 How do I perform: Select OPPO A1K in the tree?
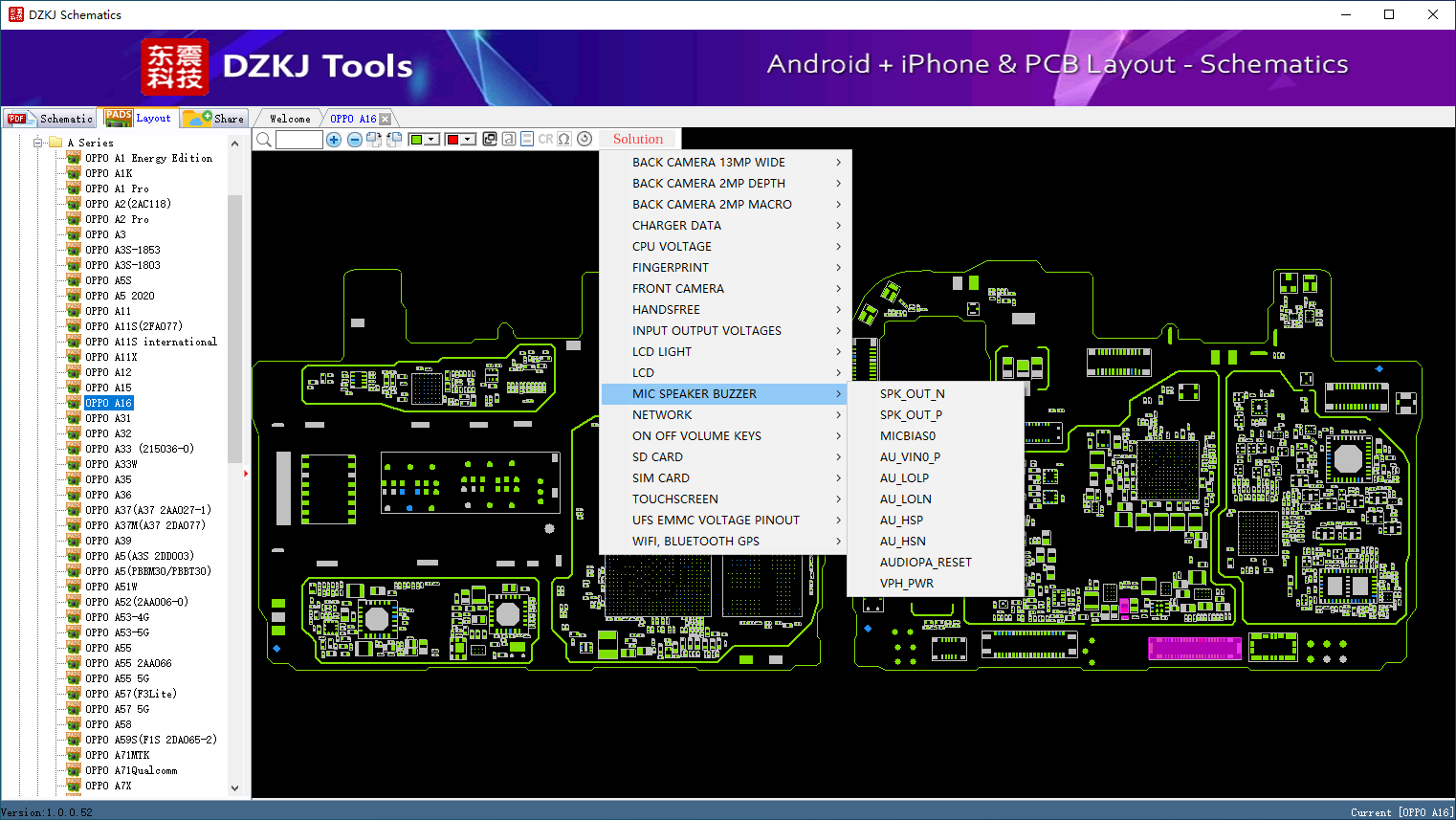tap(108, 173)
